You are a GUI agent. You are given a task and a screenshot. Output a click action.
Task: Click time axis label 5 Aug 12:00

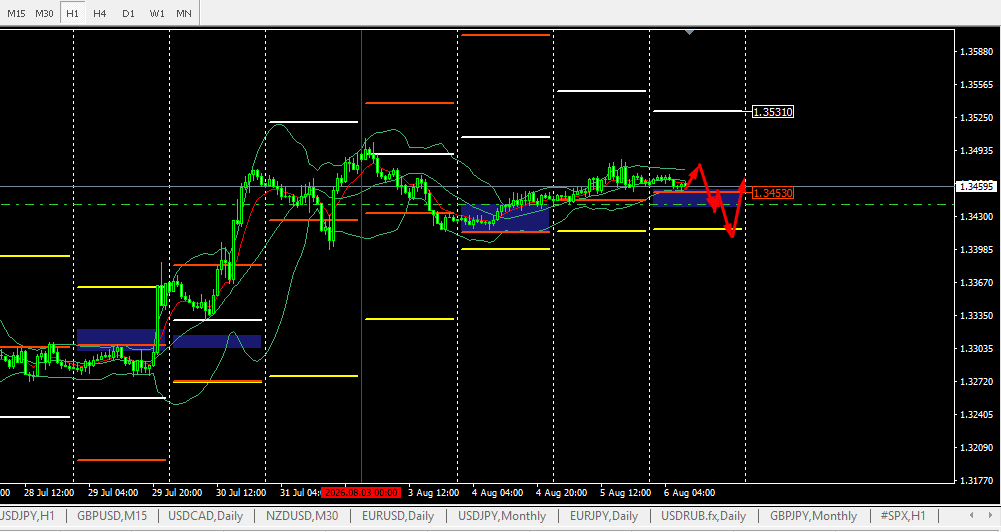(626, 492)
